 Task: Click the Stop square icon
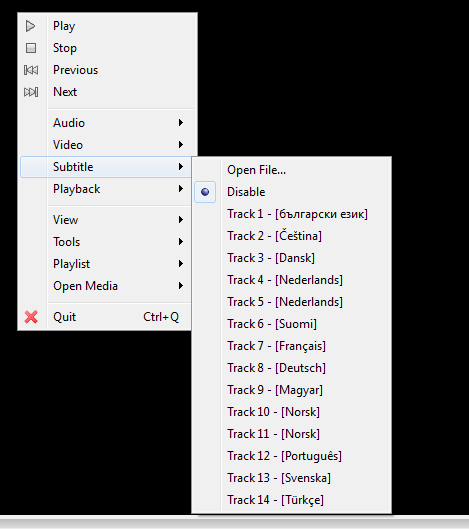click(31, 48)
